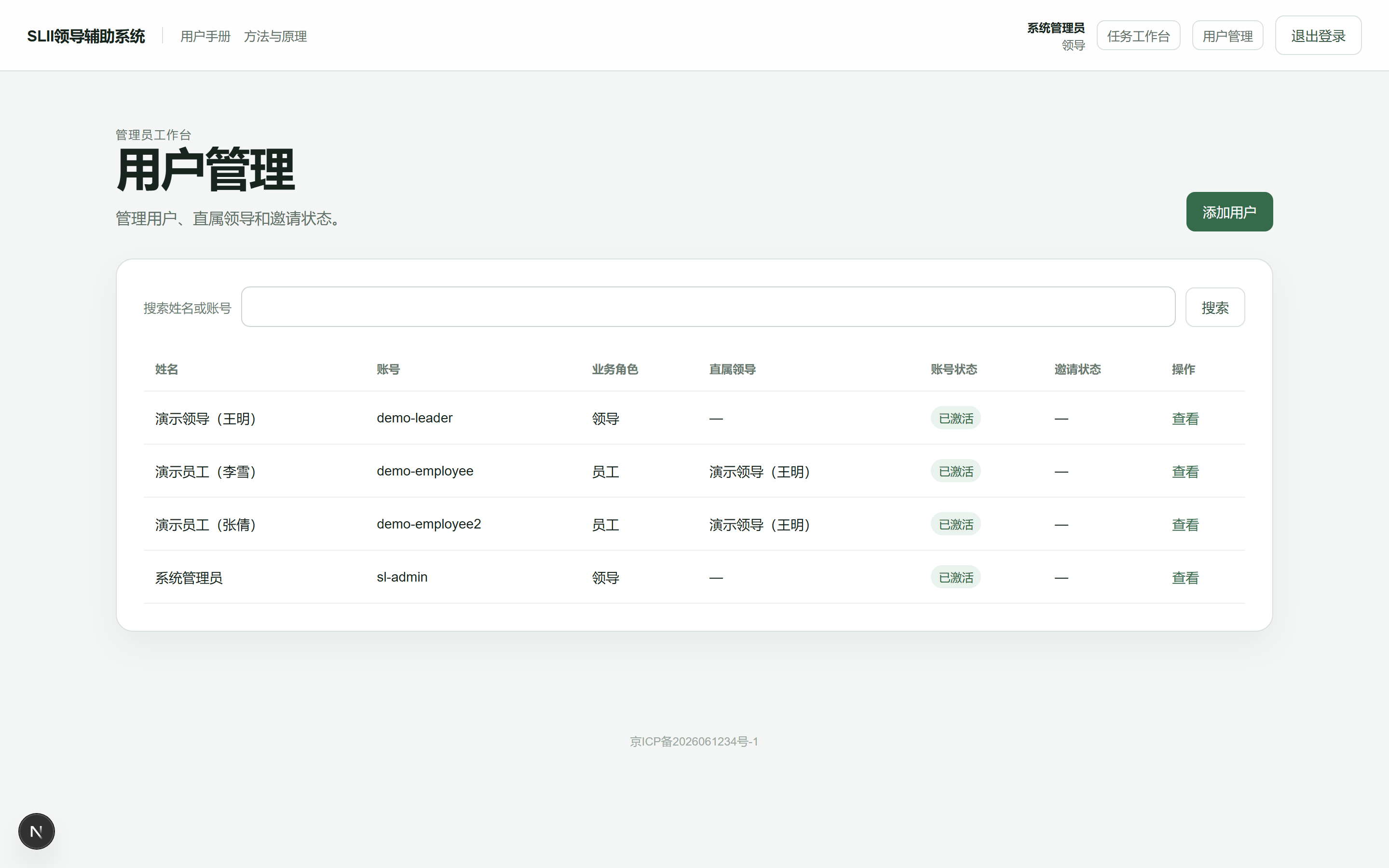Click the 已激活 badge in sl-admin row

(x=955, y=577)
